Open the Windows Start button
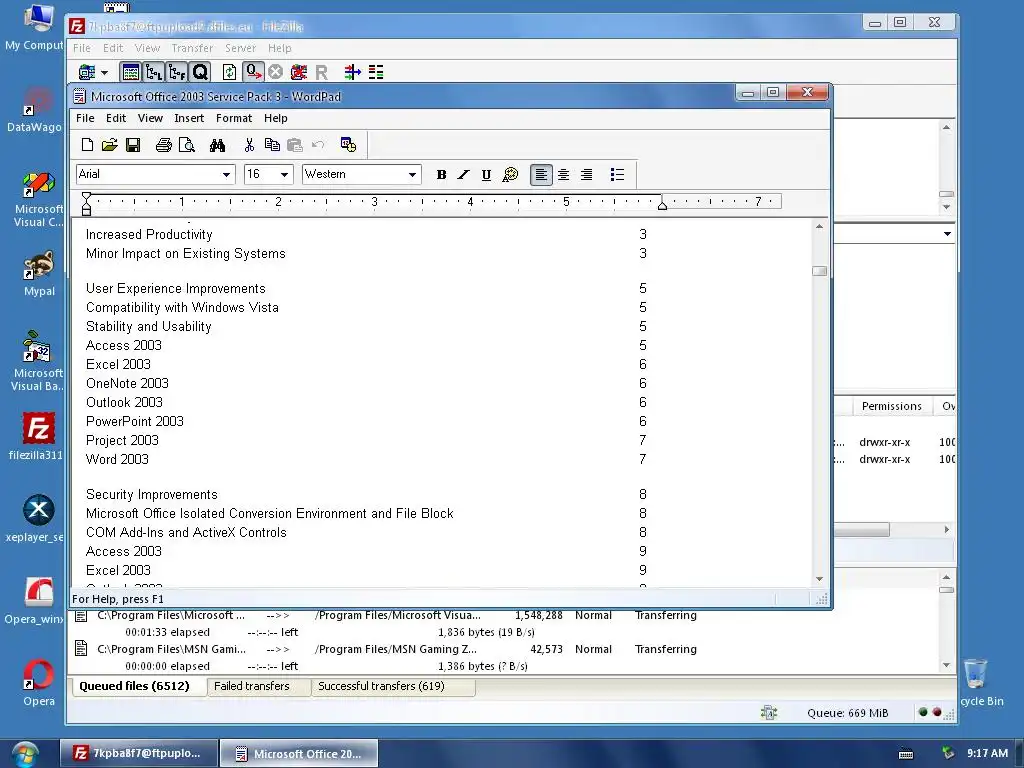The height and width of the screenshot is (768, 1024). (25, 754)
